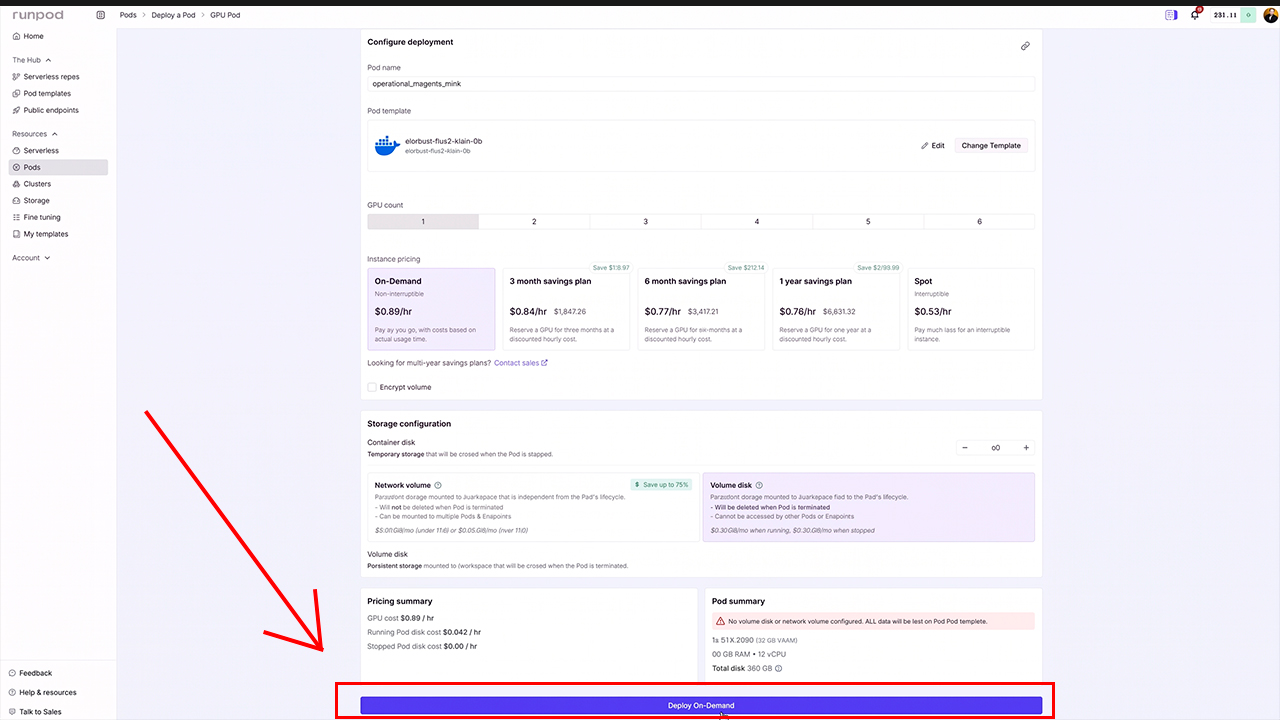Viewport: 1280px width, 720px height.
Task: Click the notification bell icon
Action: tap(1194, 15)
